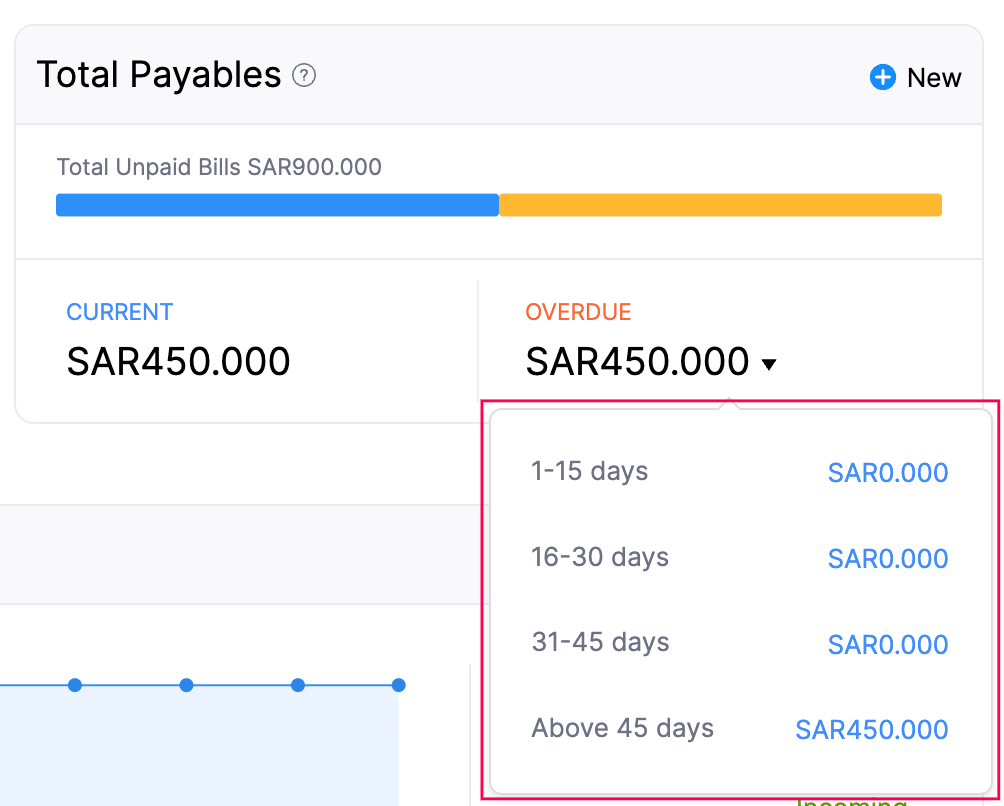Click the yellow Overdue segment of the bar

pos(720,204)
